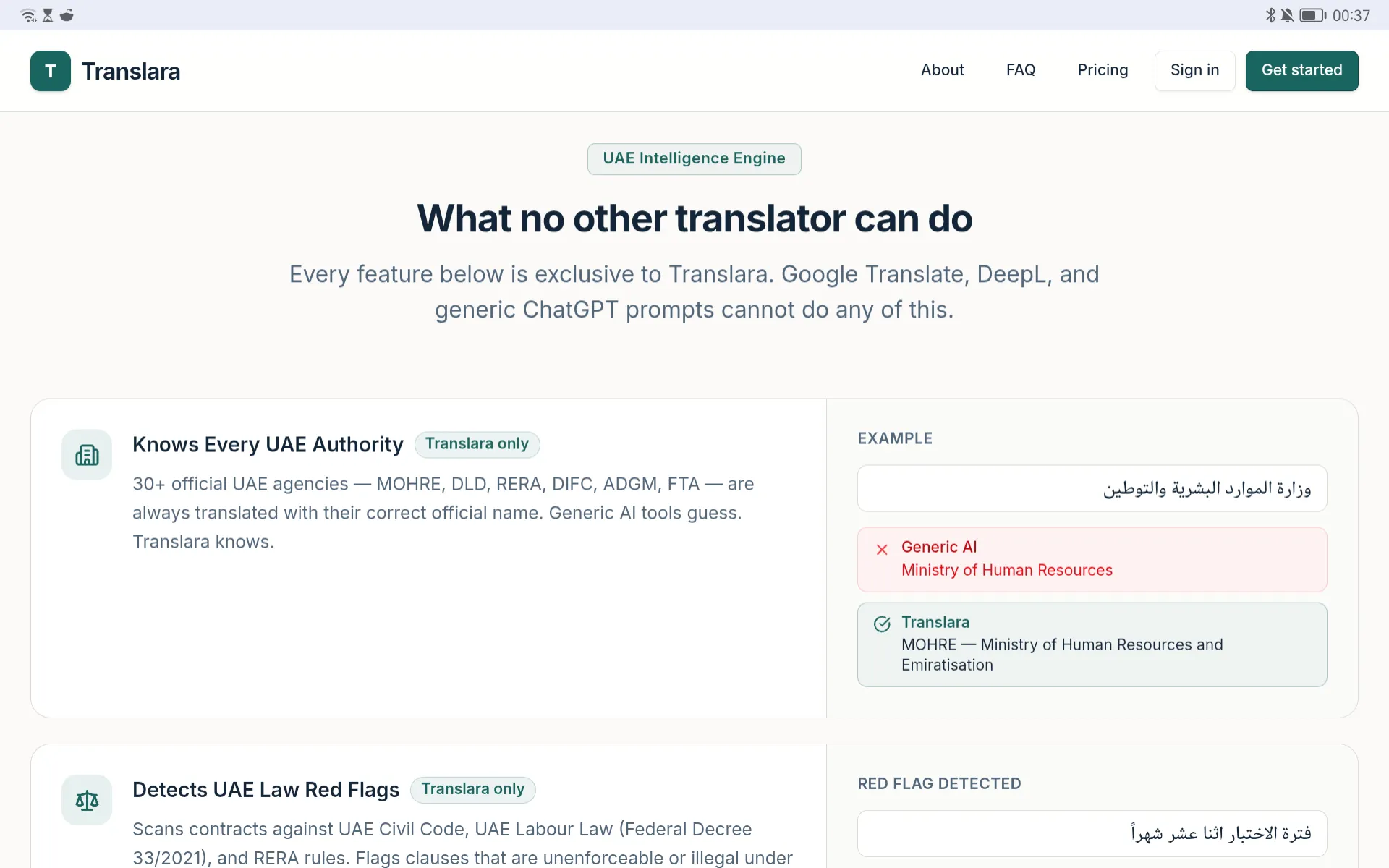Select the Knows Every UAE Authority heading
This screenshot has height=868, width=1389.
click(x=268, y=444)
